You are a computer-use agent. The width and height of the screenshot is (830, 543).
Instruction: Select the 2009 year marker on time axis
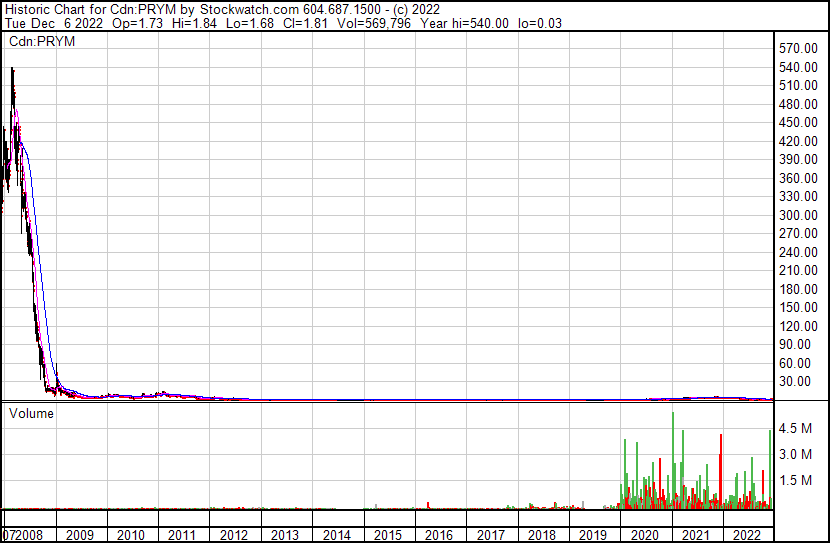point(80,535)
